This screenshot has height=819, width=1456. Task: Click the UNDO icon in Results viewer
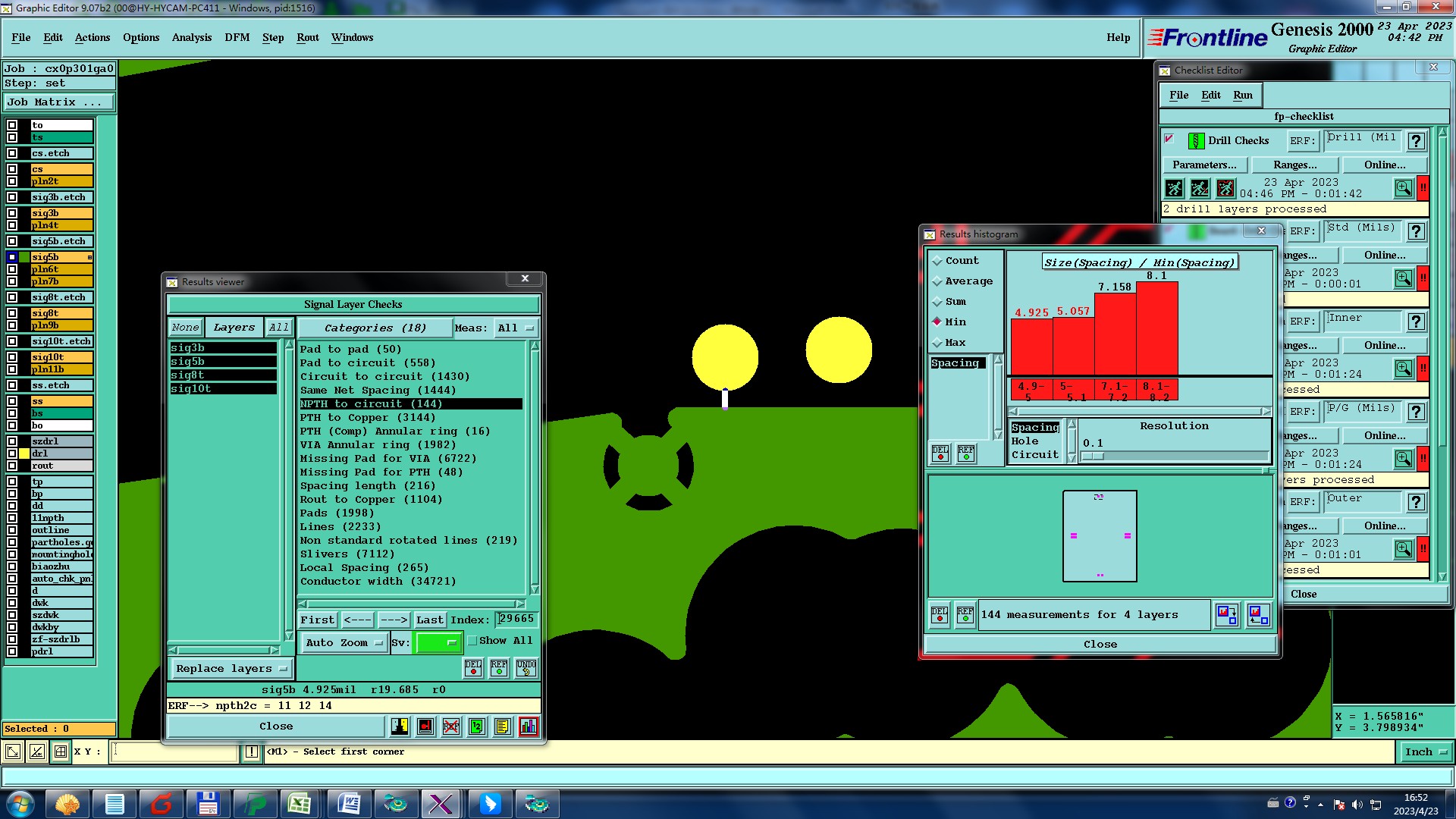[526, 668]
